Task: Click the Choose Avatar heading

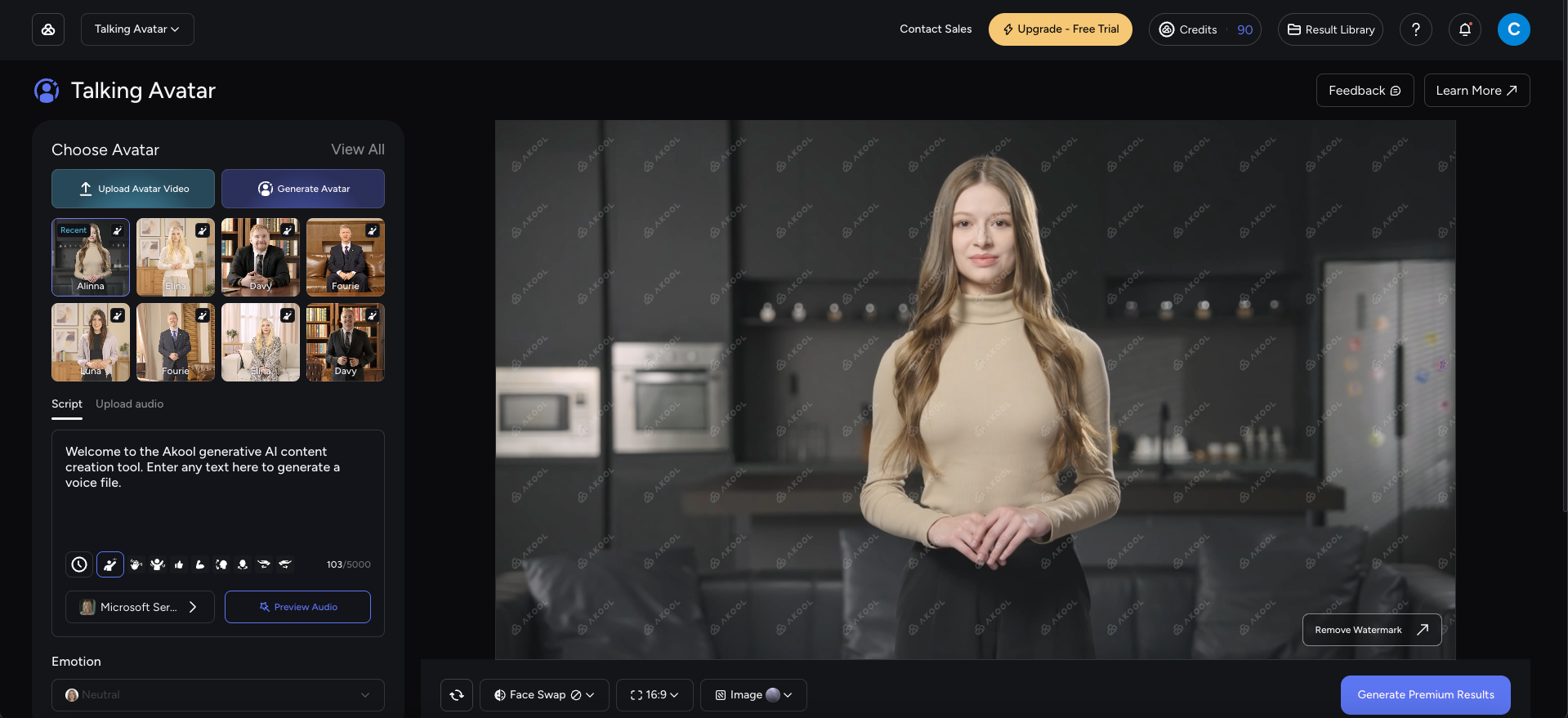Action: pos(105,149)
